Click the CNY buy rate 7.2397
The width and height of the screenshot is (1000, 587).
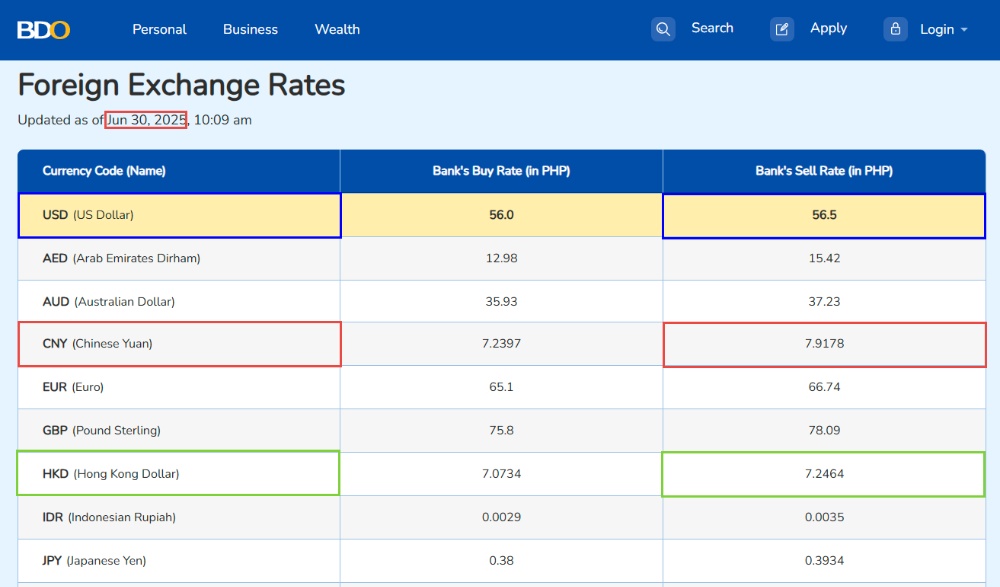tap(501, 344)
